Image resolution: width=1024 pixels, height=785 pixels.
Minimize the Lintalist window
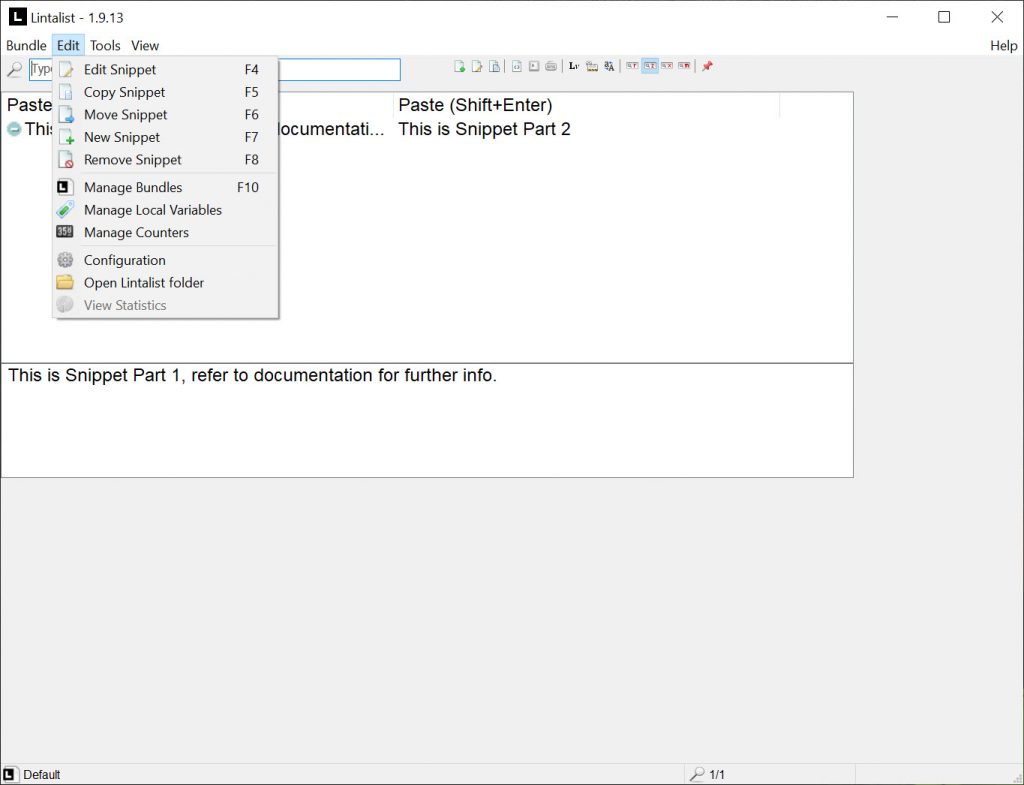point(893,17)
